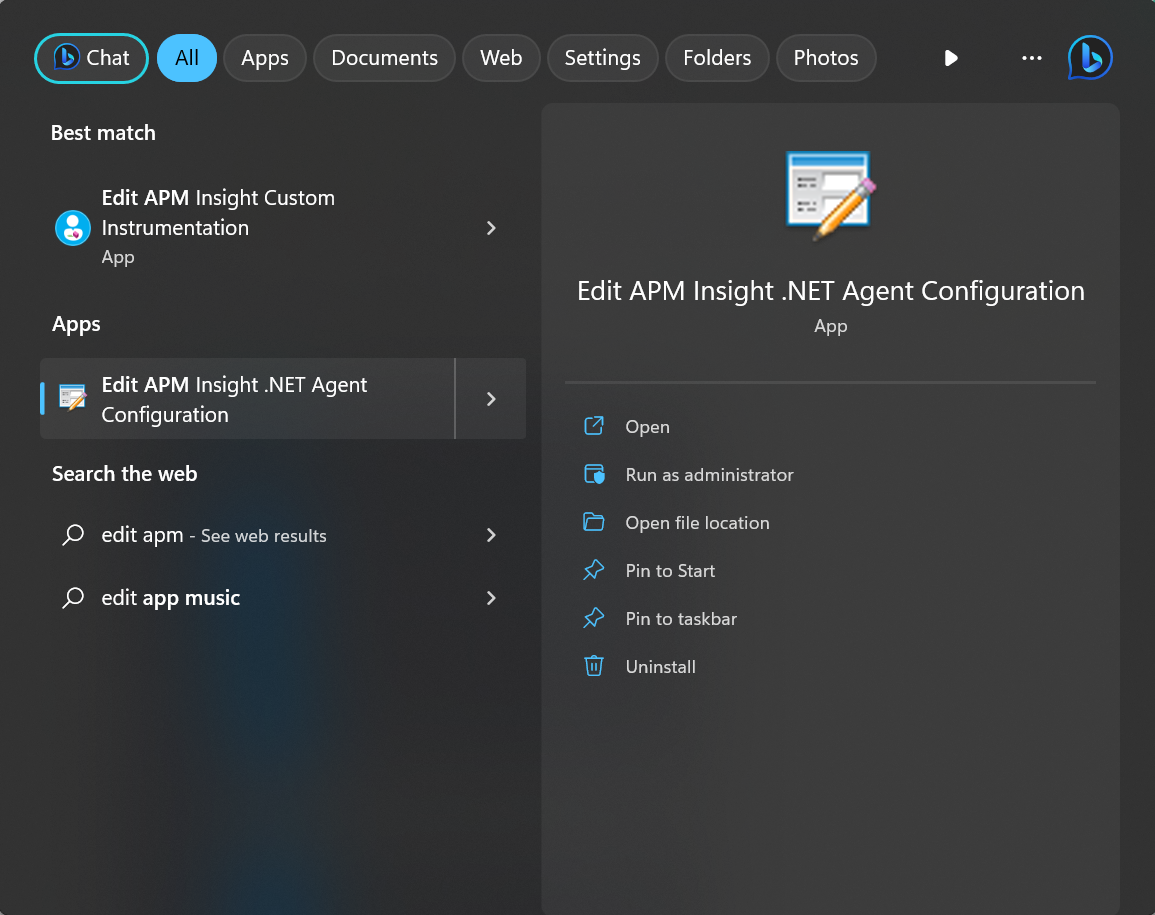Click the Open launch icon in the preview panel
The image size is (1155, 915).
593,426
